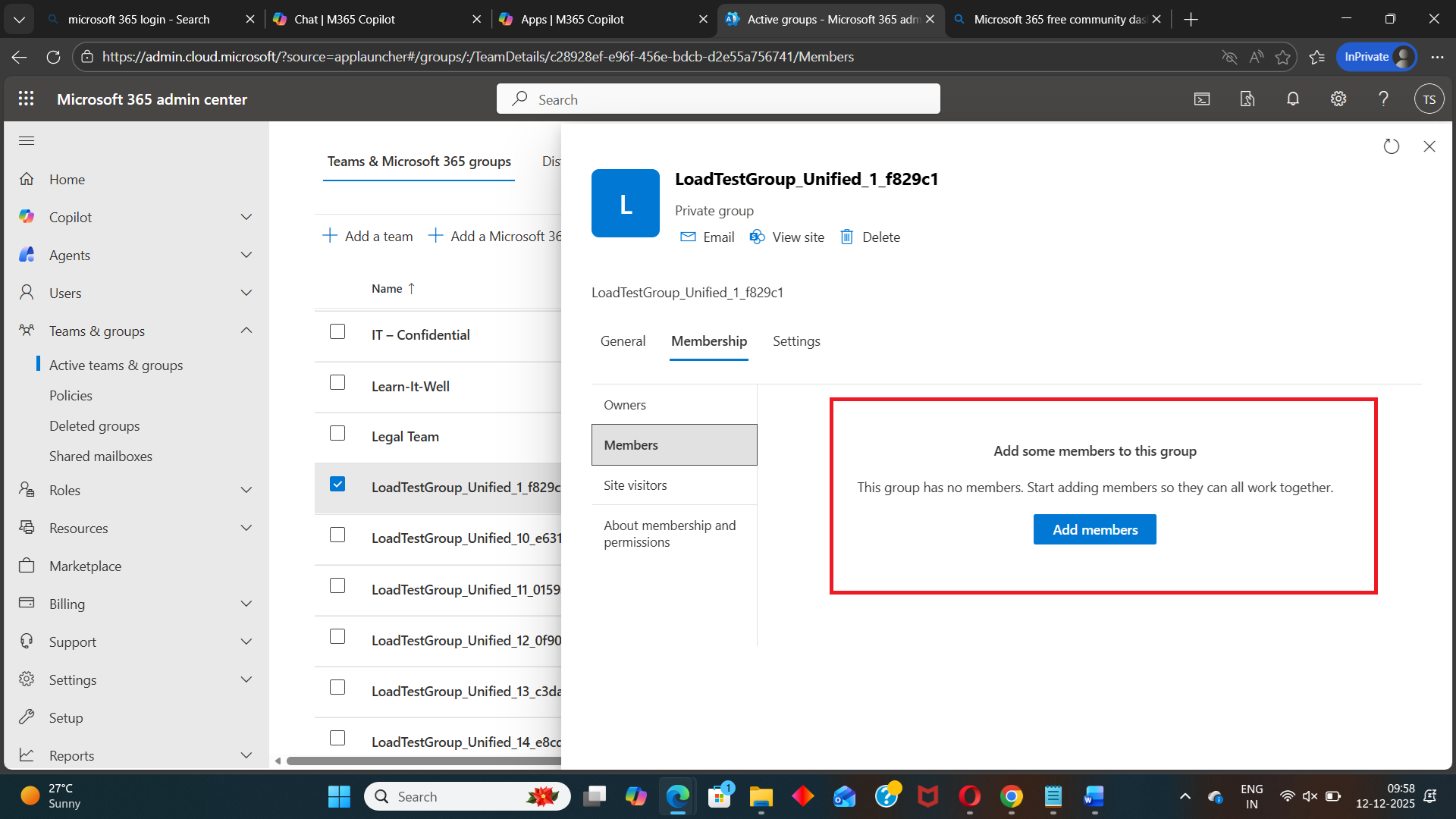Click the Delete trash icon for group
The width and height of the screenshot is (1456, 819).
pyautogui.click(x=847, y=237)
